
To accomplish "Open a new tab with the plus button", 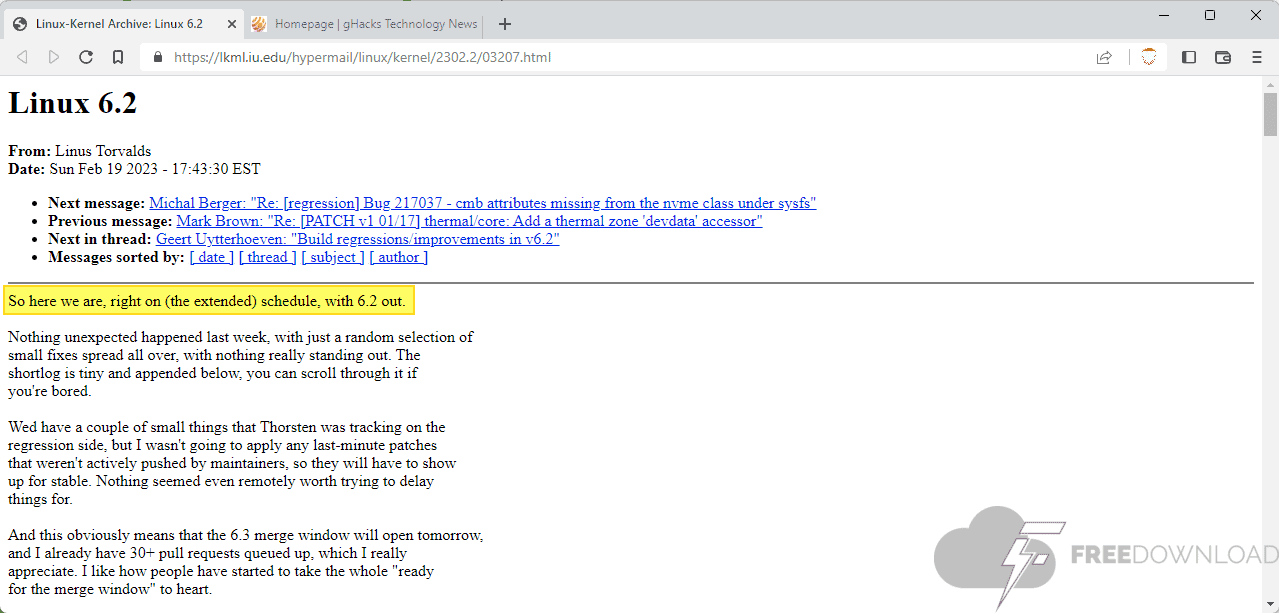I will pyautogui.click(x=505, y=24).
